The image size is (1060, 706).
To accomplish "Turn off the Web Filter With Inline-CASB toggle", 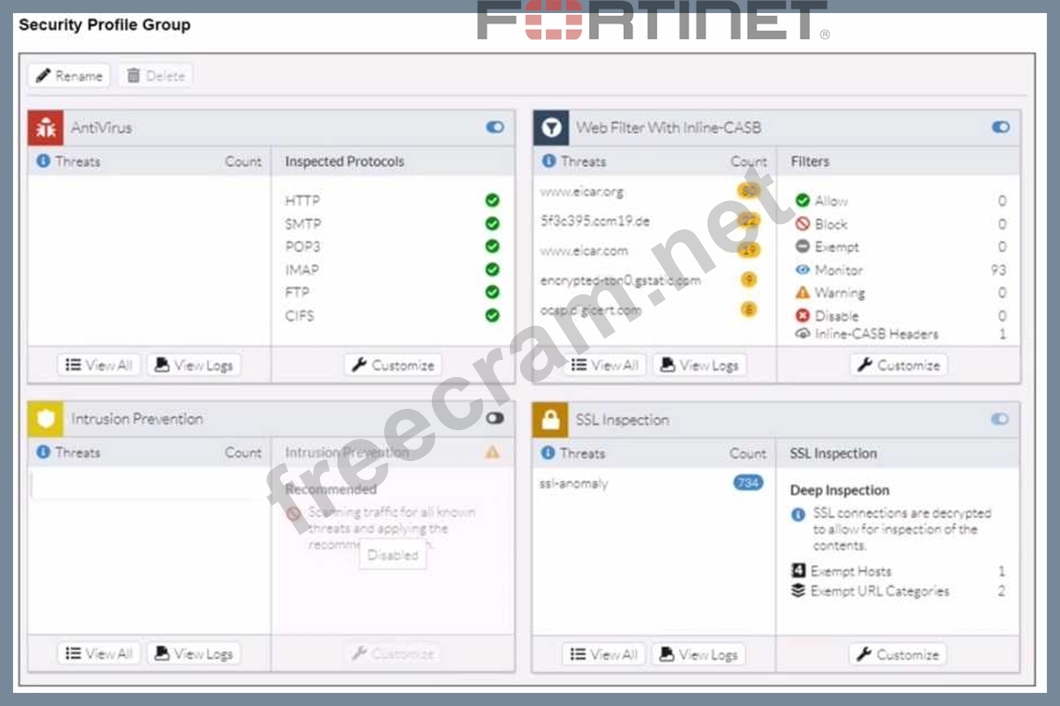I will [x=1000, y=127].
